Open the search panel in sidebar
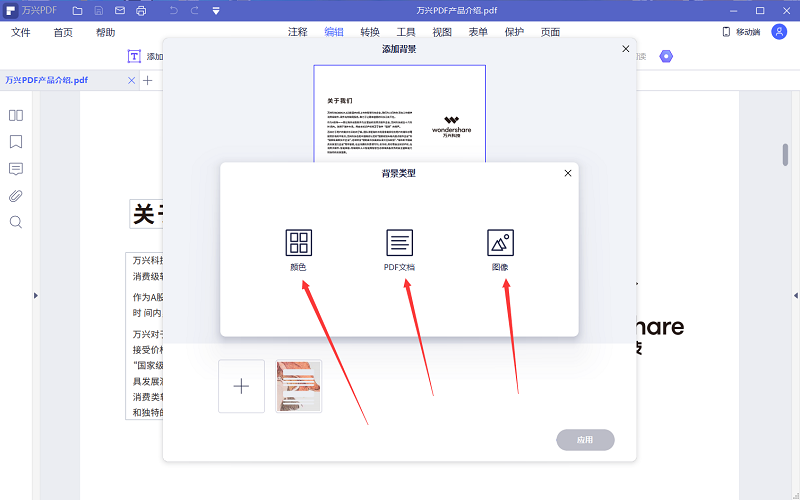800x500 pixels. point(16,222)
